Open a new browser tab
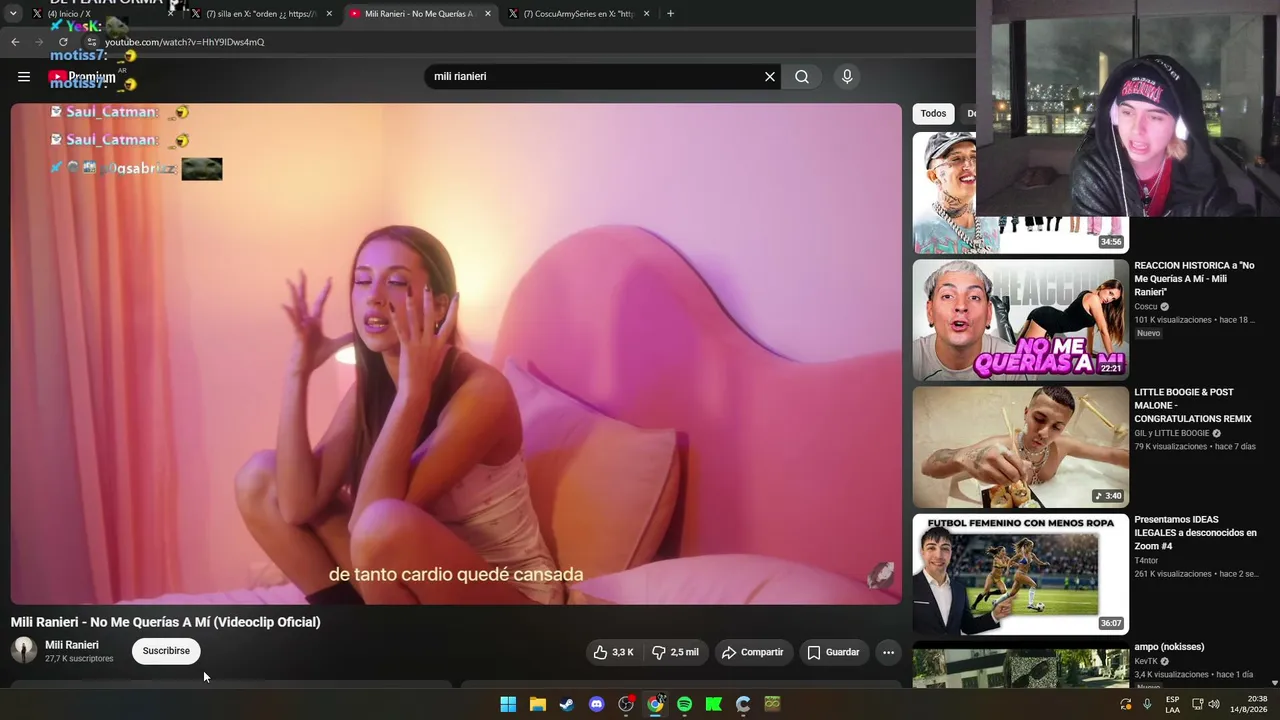The image size is (1280, 720). coord(670,14)
